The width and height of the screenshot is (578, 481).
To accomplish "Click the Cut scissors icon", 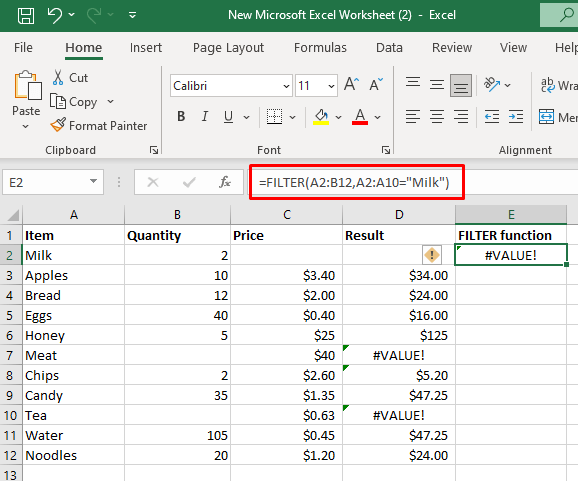I will click(x=58, y=78).
